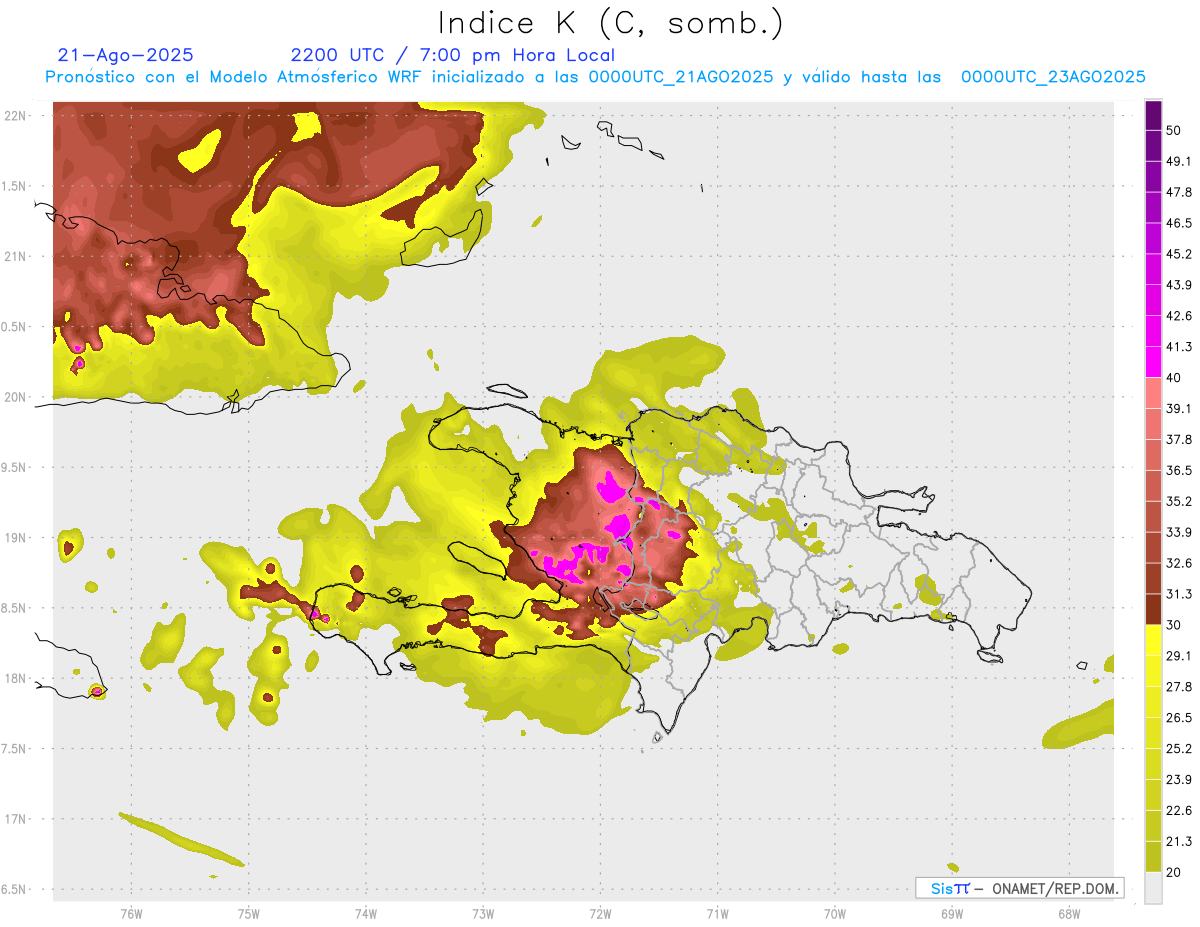The image size is (1200, 927).
Task: Click the dark brown legend band between 30 and 31.3
Action: point(1153,609)
